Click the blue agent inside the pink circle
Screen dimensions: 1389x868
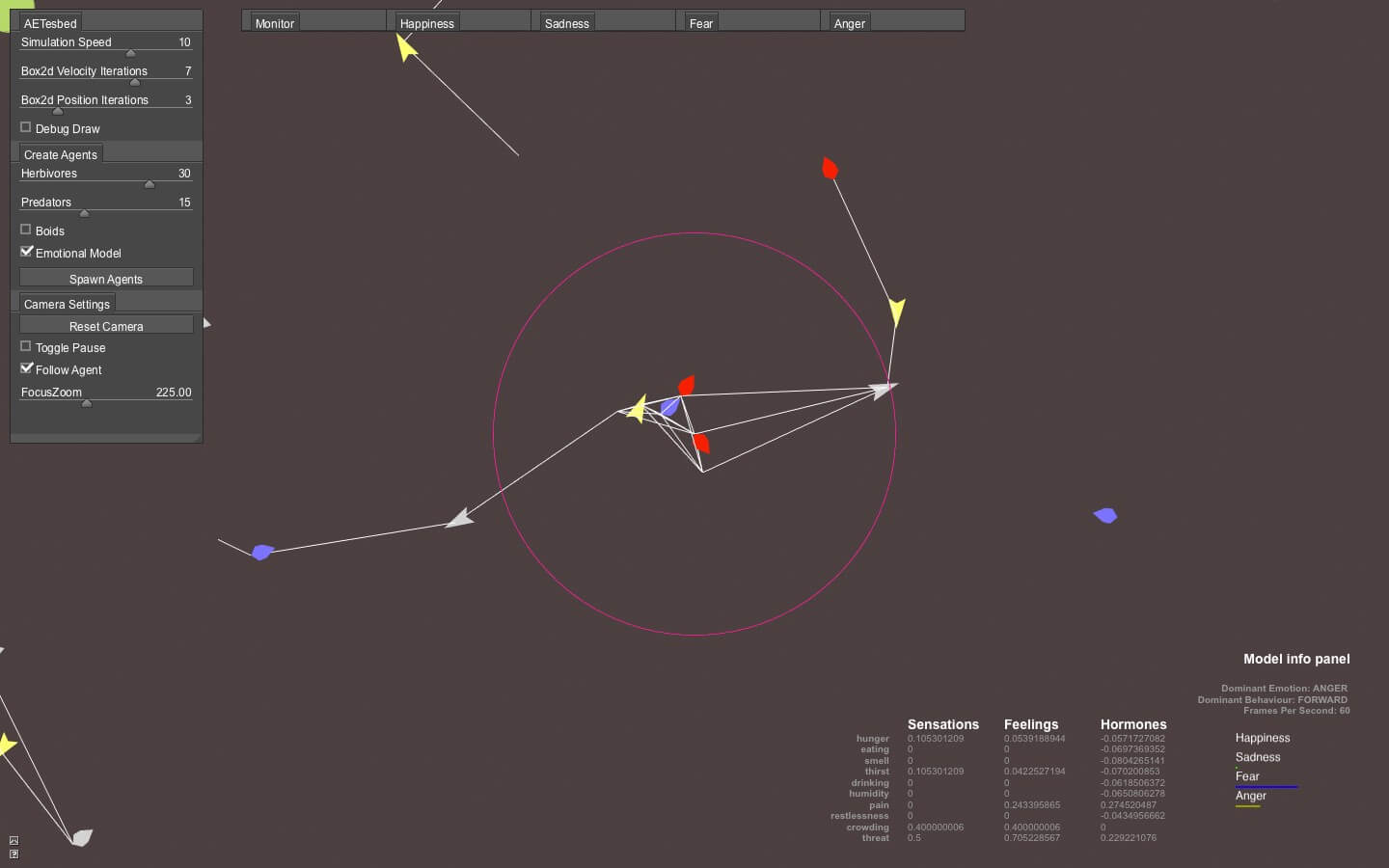coord(669,407)
